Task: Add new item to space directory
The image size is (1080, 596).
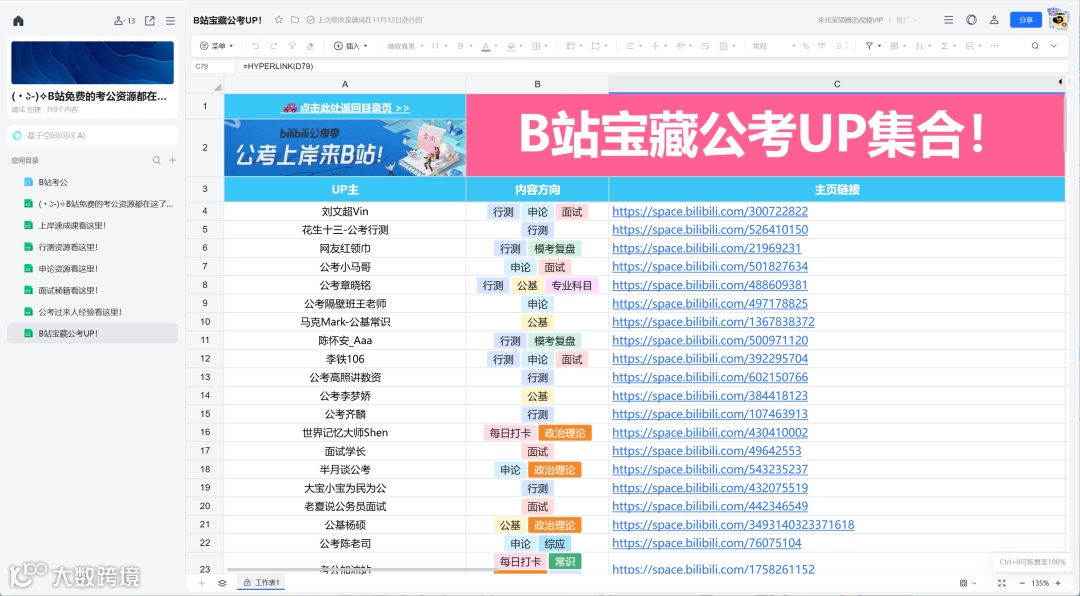Action: pos(172,161)
